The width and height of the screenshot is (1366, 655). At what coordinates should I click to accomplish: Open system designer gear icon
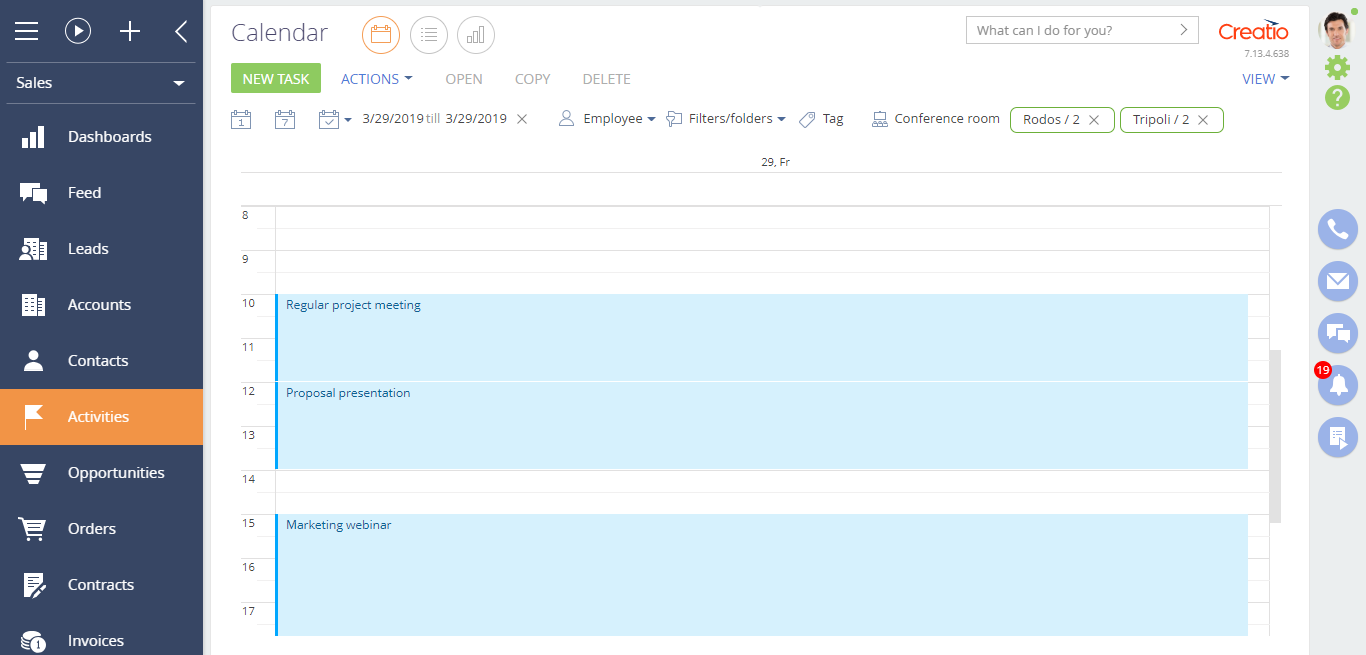click(1337, 67)
